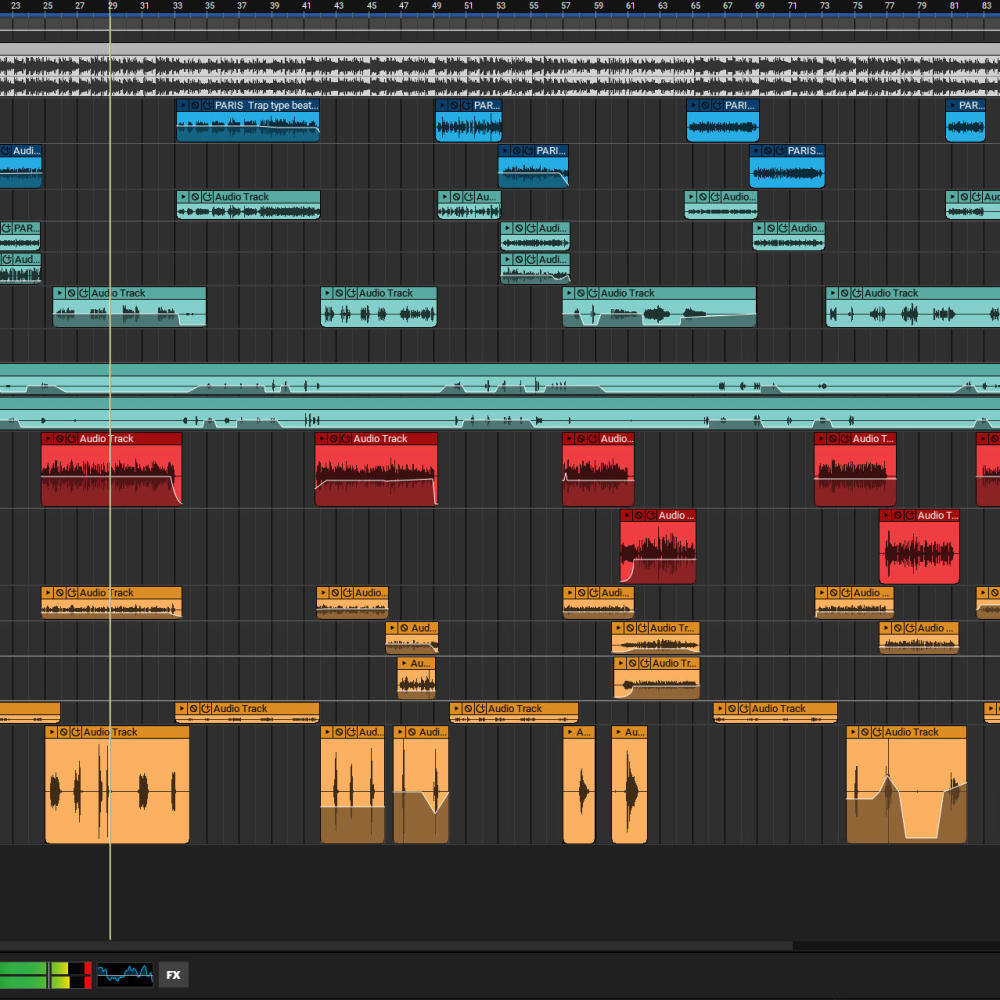The image size is (1000, 1000).
Task: Mute the red Audio clip at bar 57
Action: tap(581, 439)
